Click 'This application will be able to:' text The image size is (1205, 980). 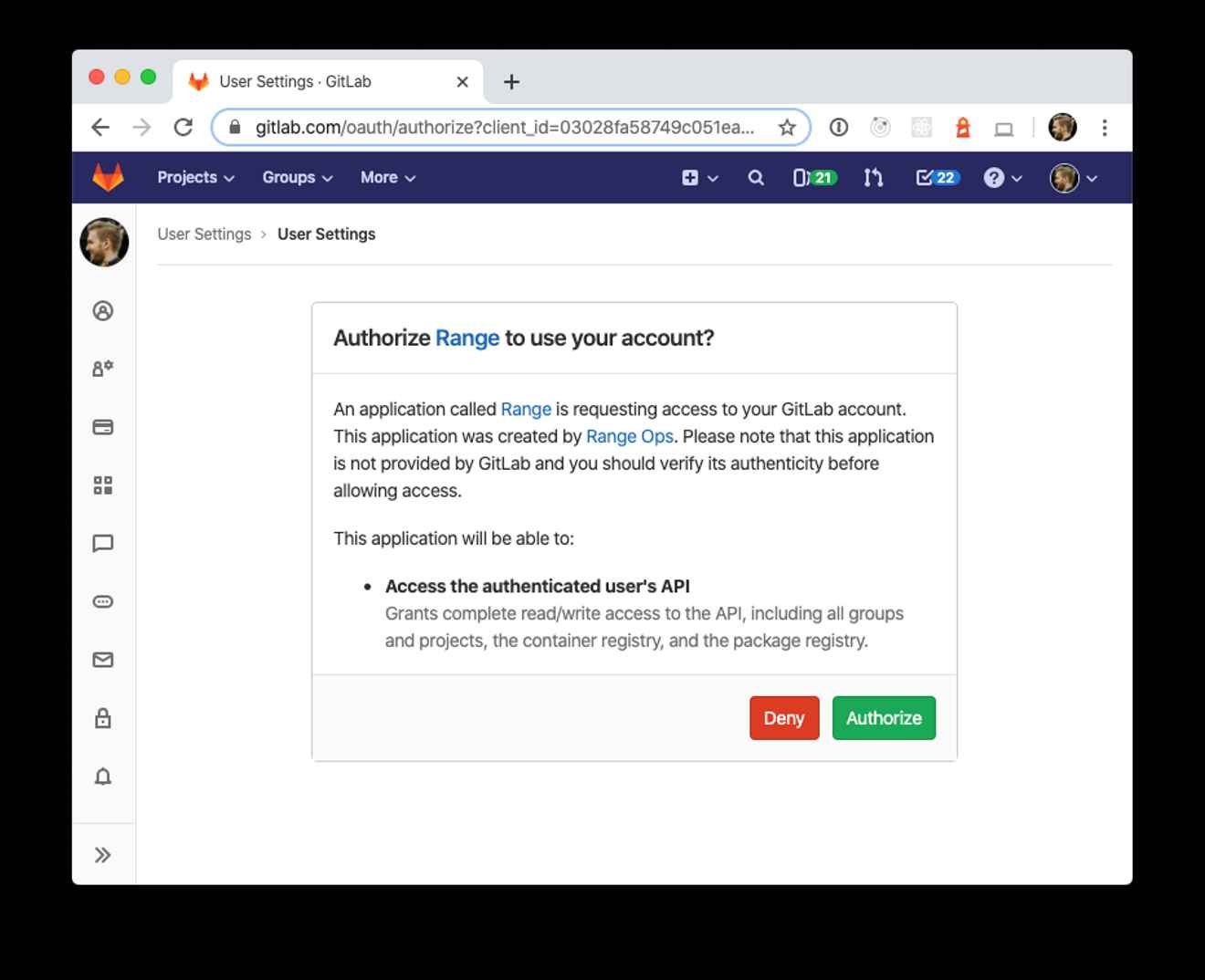click(454, 538)
